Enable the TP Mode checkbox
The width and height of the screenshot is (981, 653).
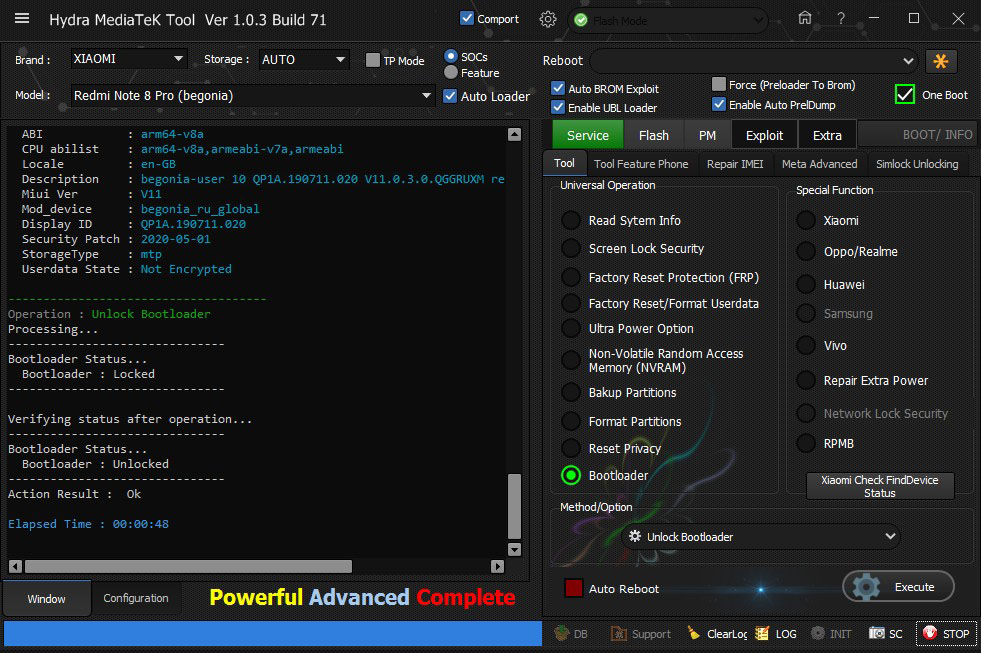(373, 60)
